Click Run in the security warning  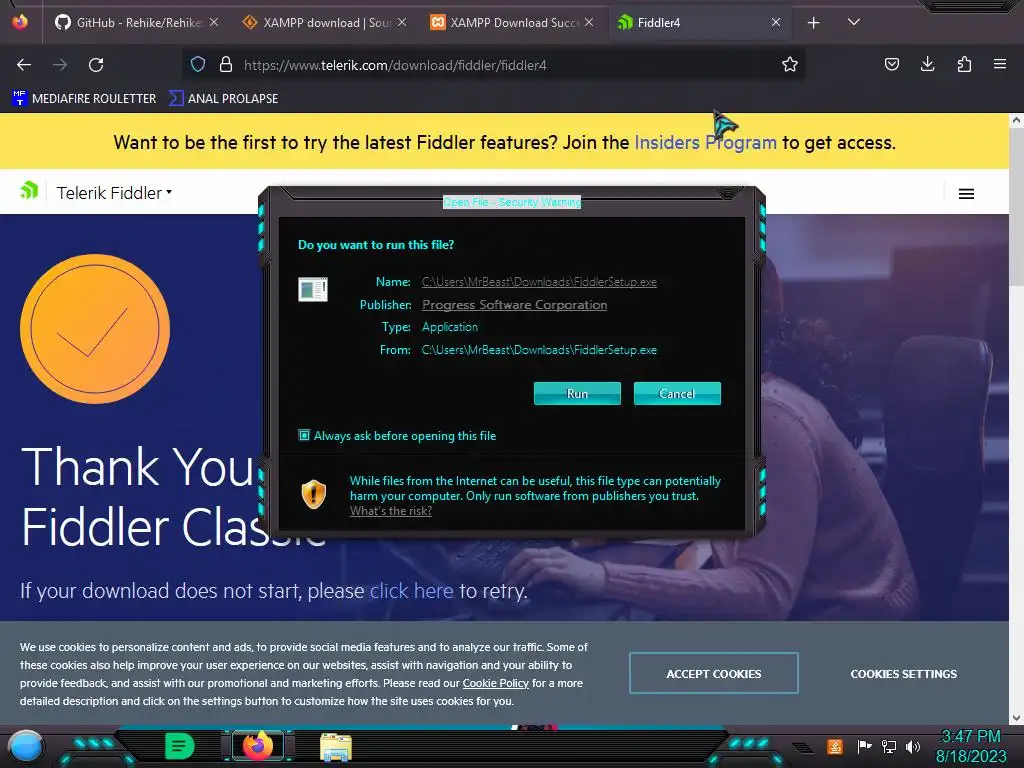point(577,394)
